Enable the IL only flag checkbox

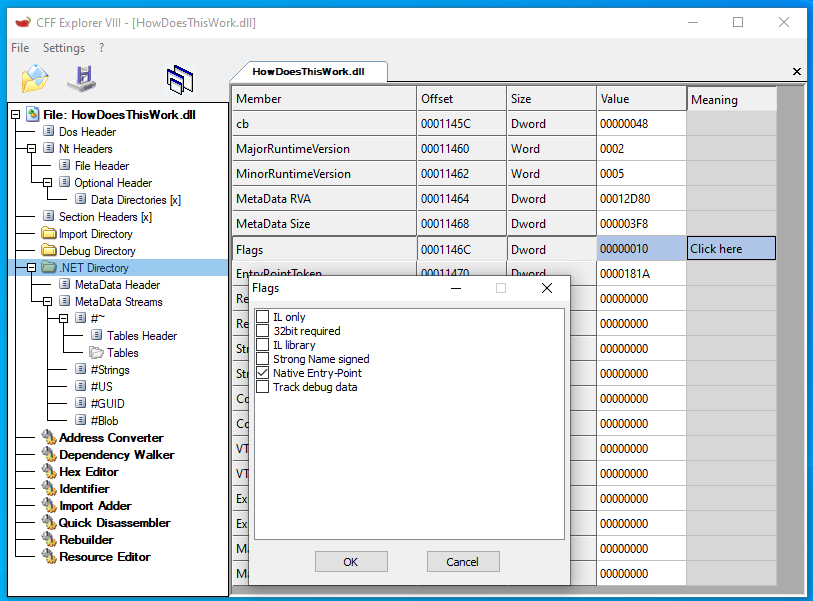263,316
